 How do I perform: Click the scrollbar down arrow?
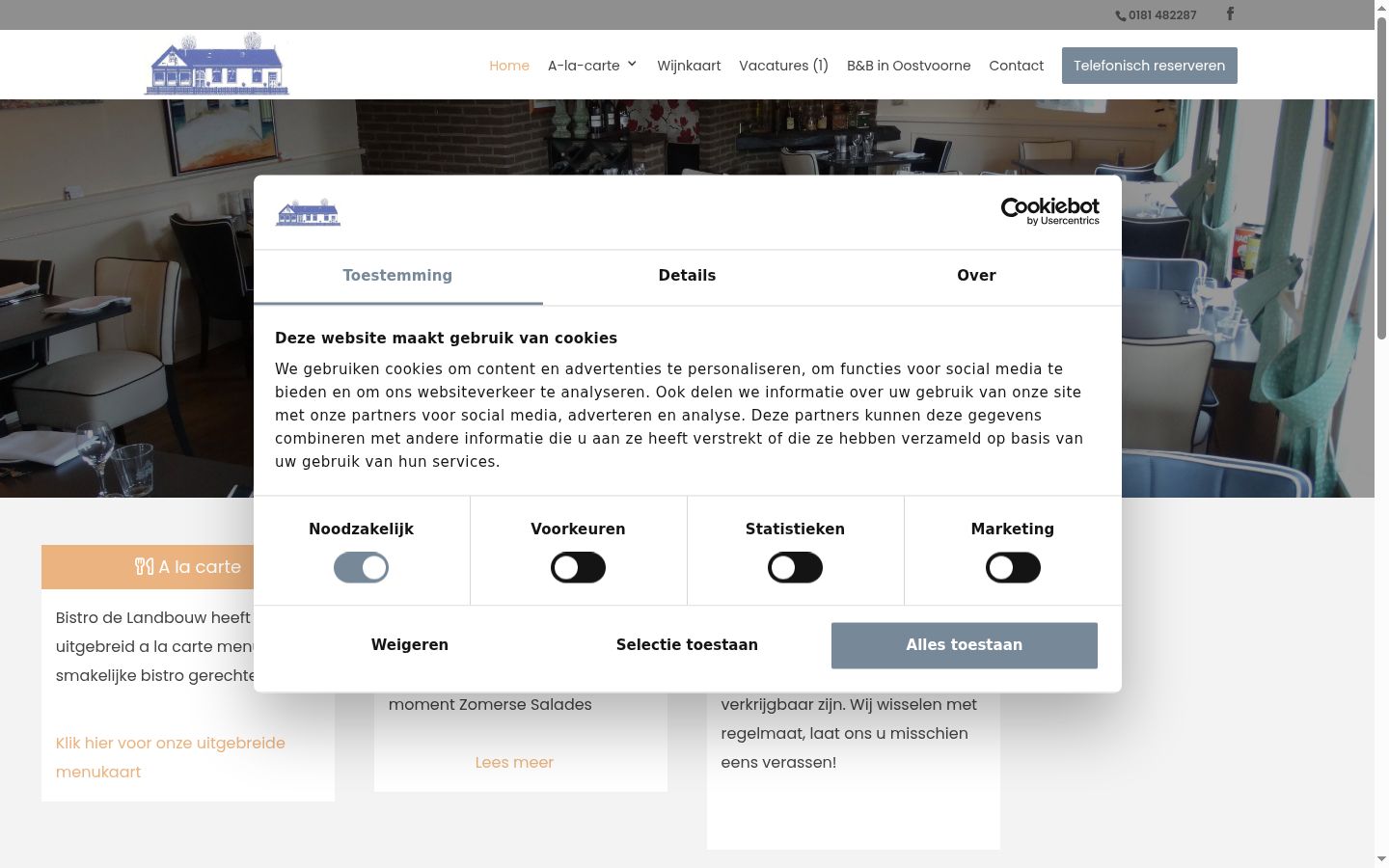pos(1381,859)
